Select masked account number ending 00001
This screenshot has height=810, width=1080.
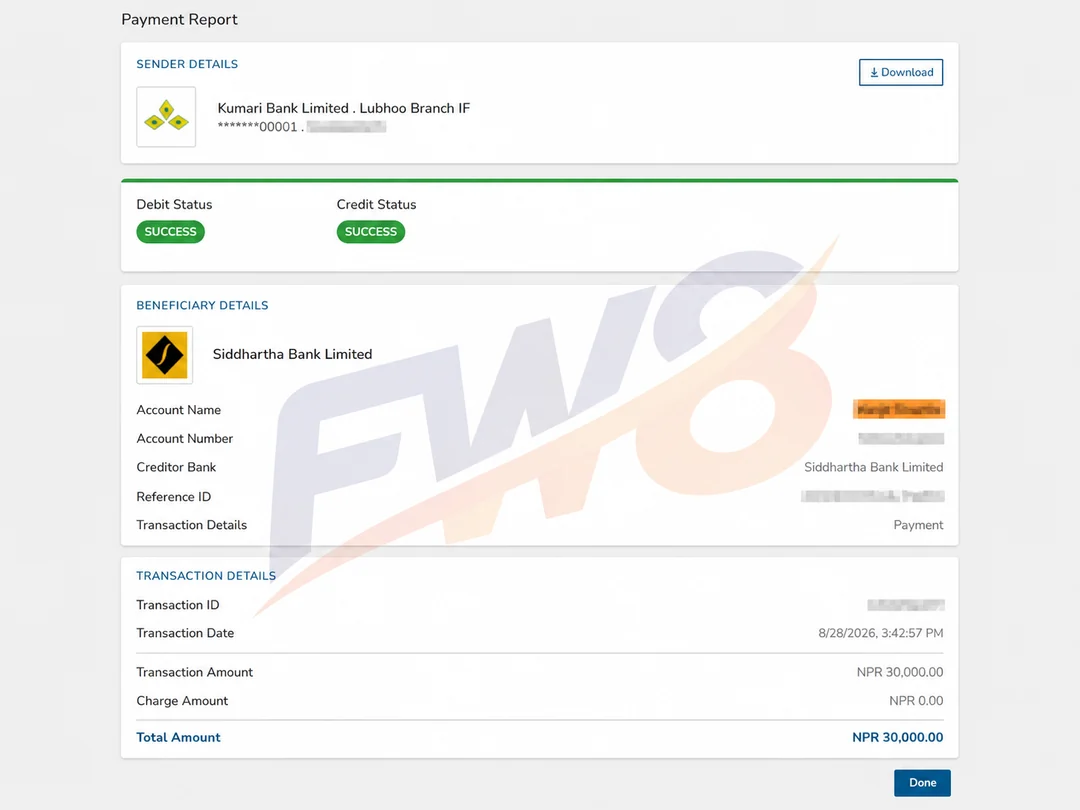coord(258,127)
